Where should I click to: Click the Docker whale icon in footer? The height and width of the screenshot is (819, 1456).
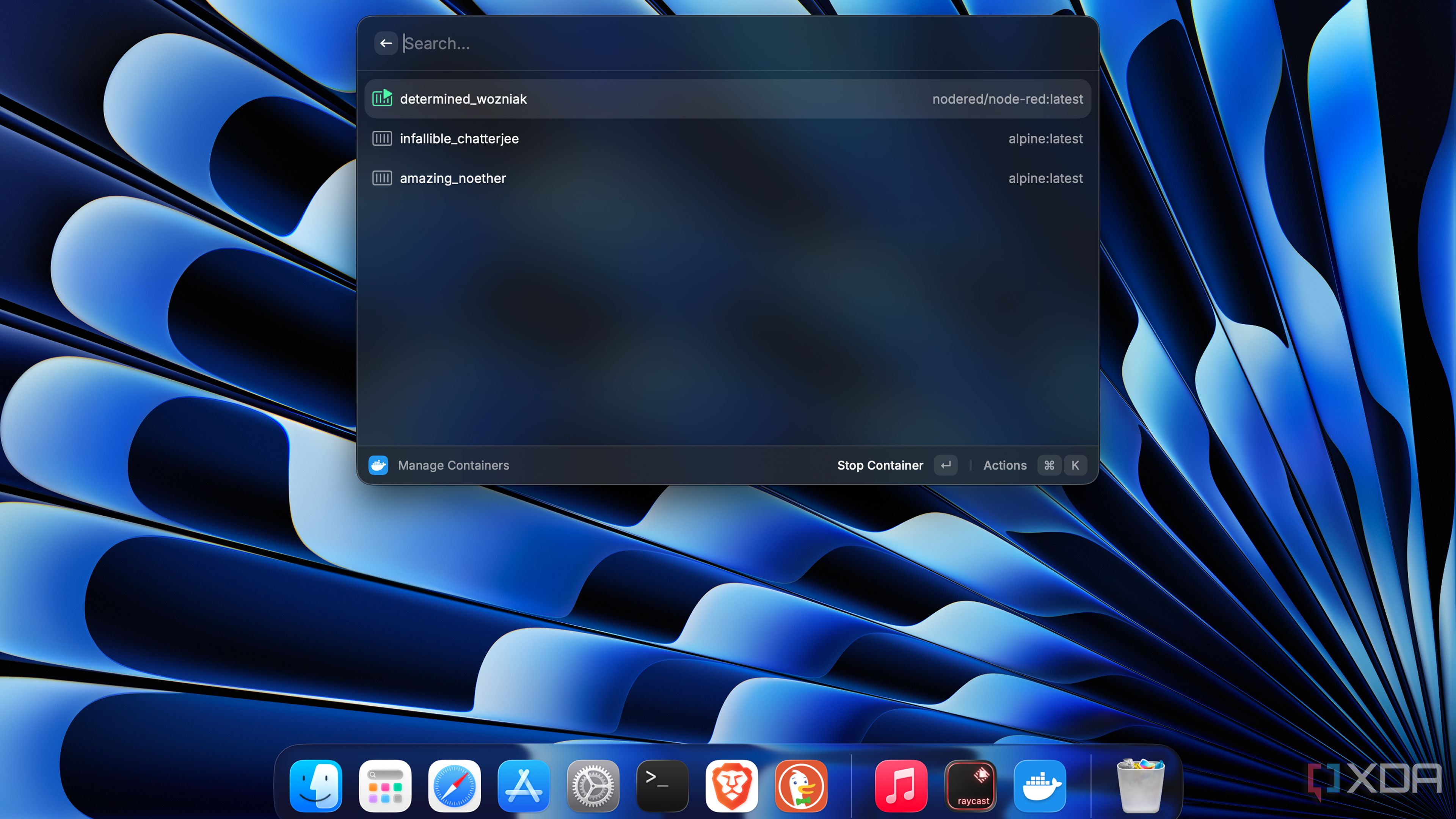tap(378, 465)
